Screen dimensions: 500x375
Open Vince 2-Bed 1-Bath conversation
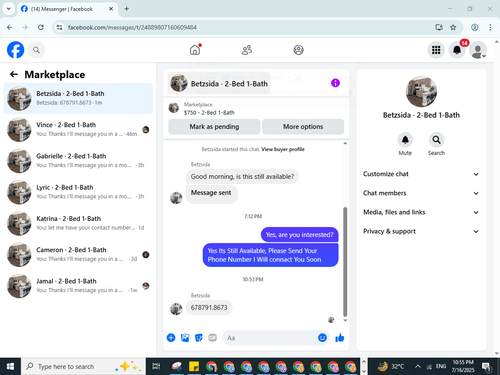[x=78, y=130]
